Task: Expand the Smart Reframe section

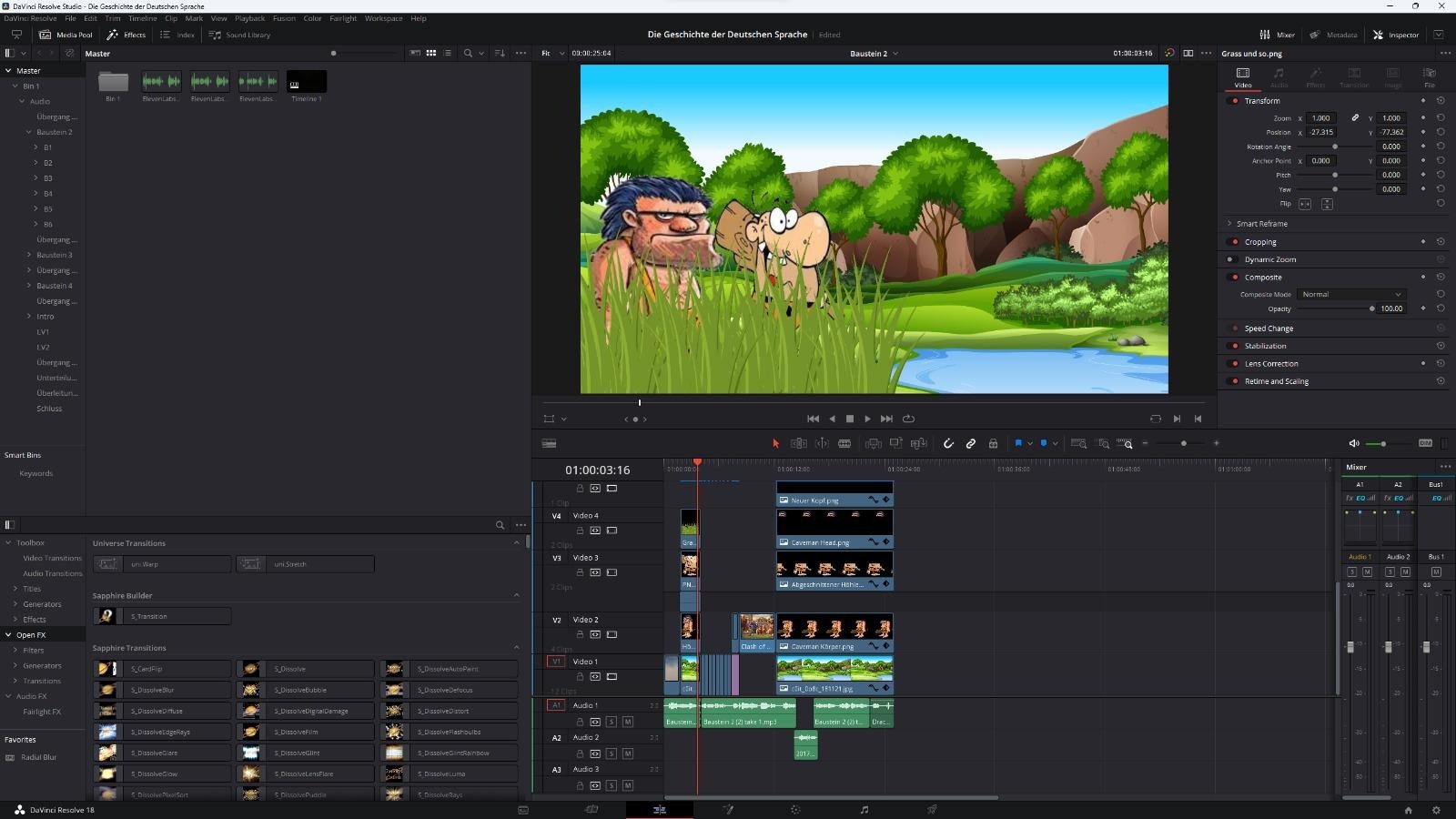Action: point(1229,223)
